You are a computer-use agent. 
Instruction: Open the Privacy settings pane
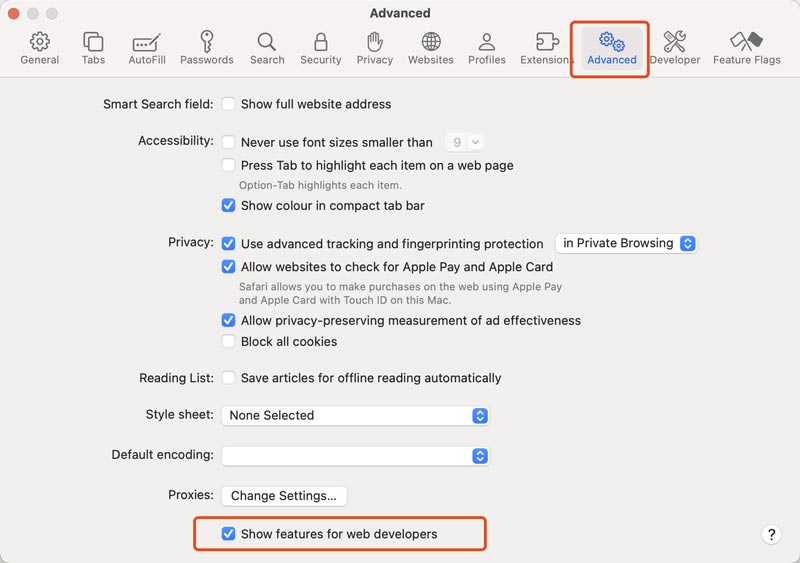(374, 49)
